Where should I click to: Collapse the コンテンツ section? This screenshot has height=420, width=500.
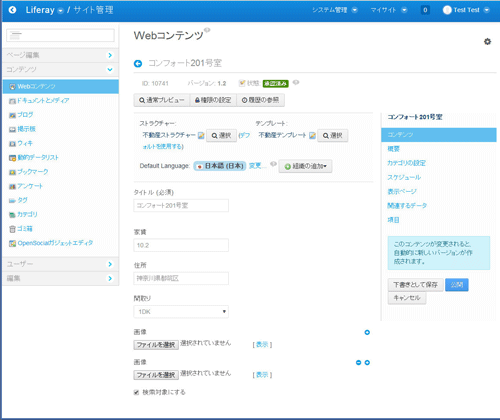coord(60,69)
